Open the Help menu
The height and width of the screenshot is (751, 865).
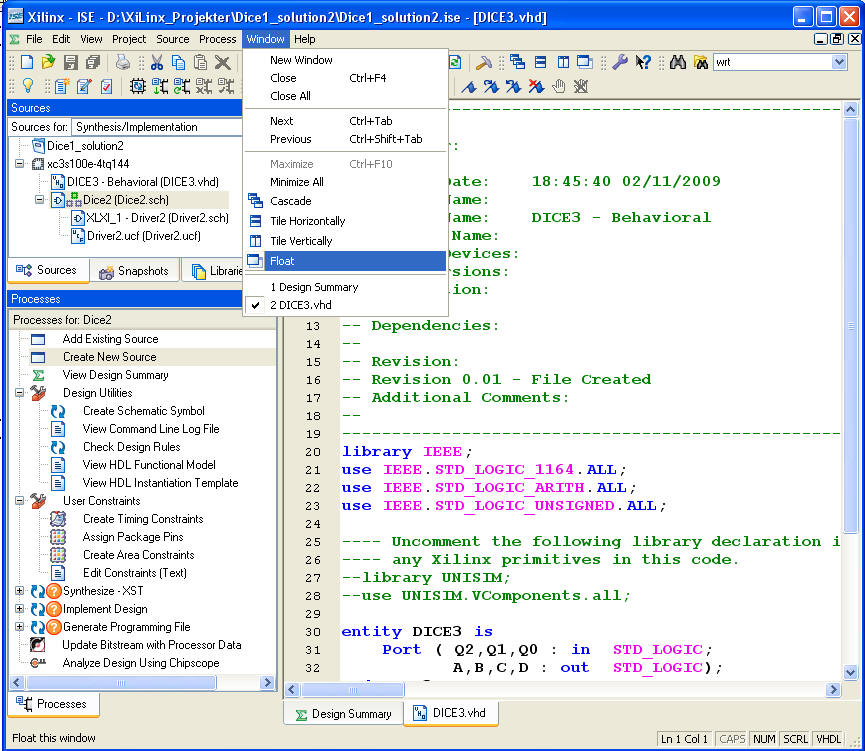click(305, 39)
